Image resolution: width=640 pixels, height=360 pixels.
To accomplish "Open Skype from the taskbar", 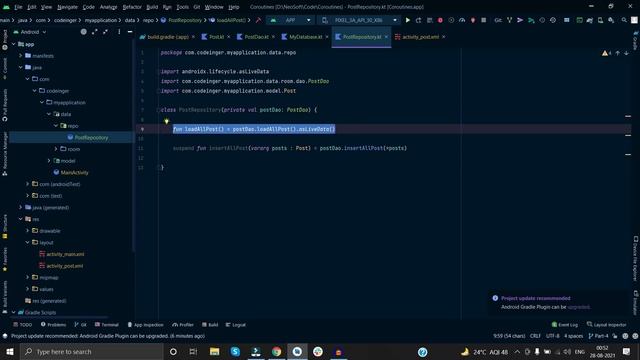I will tap(235, 351).
